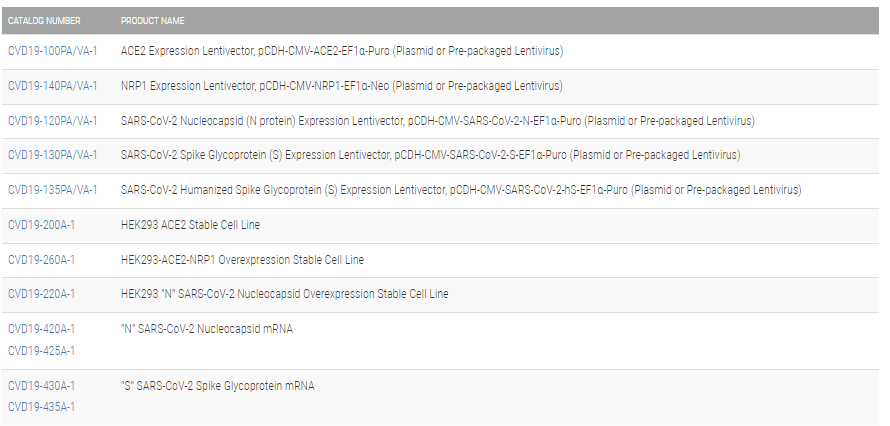This screenshot has height=426, width=890.
Task: Select the NRP1 Expression Lentivector row text
Action: 341,86
